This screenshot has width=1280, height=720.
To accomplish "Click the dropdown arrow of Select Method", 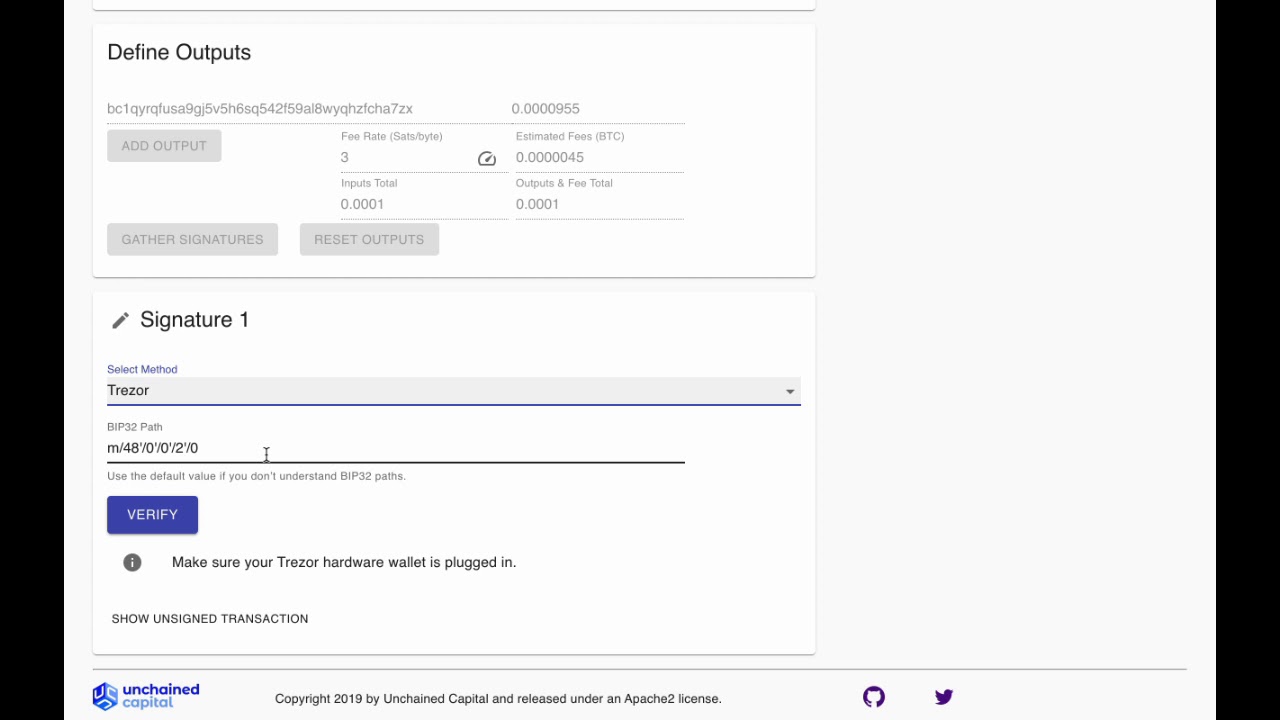I will (x=790, y=392).
